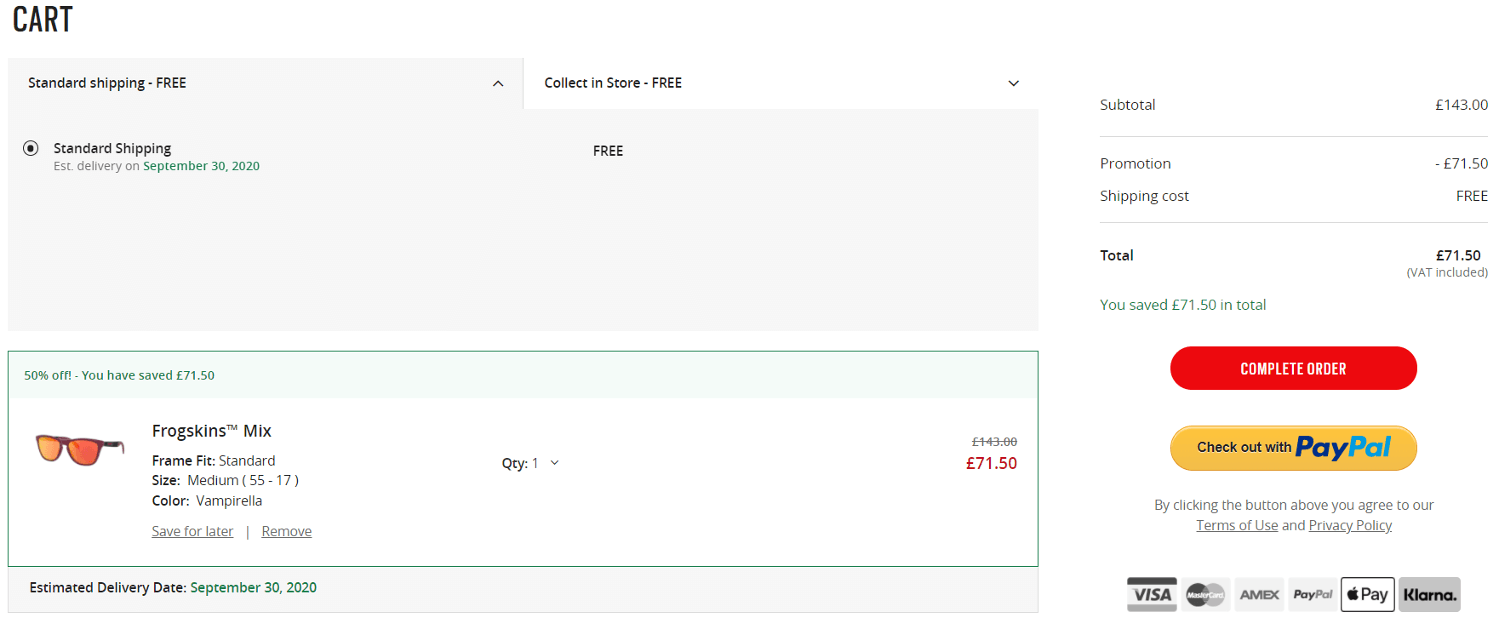The image size is (1500, 629).
Task: Click the Frogskins™ Mix product title
Action: tap(212, 431)
